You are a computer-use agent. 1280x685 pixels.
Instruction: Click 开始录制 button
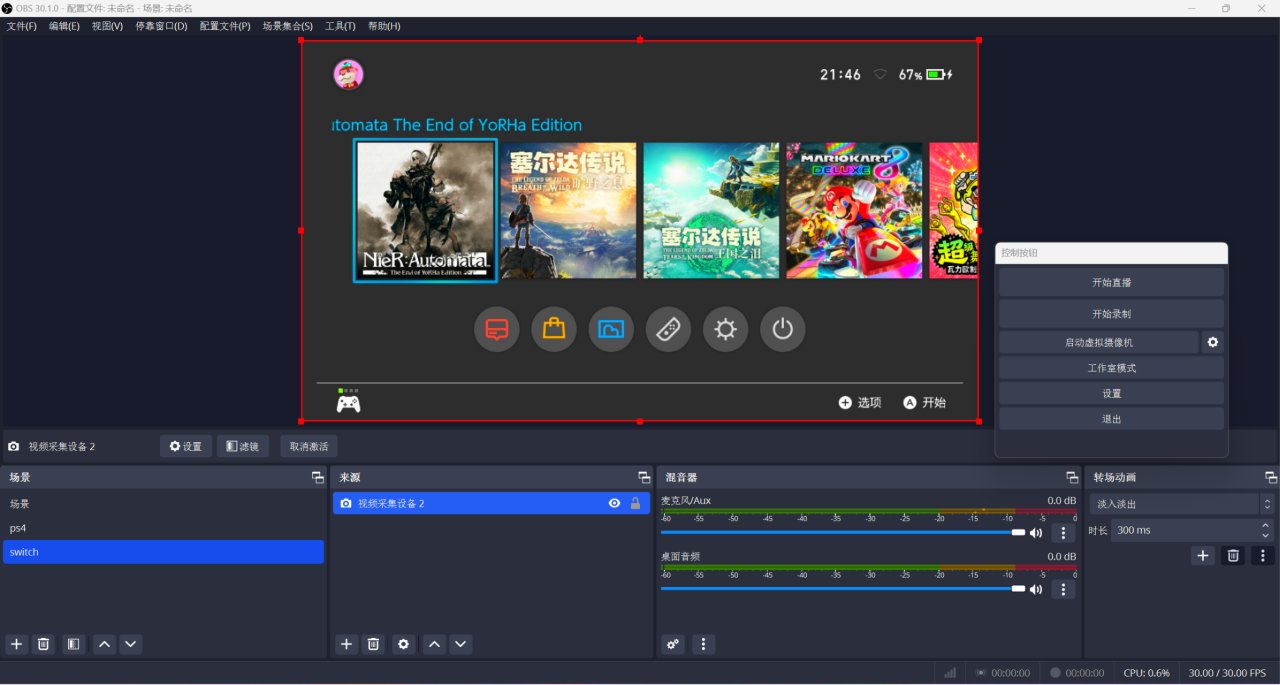[x=1111, y=314]
